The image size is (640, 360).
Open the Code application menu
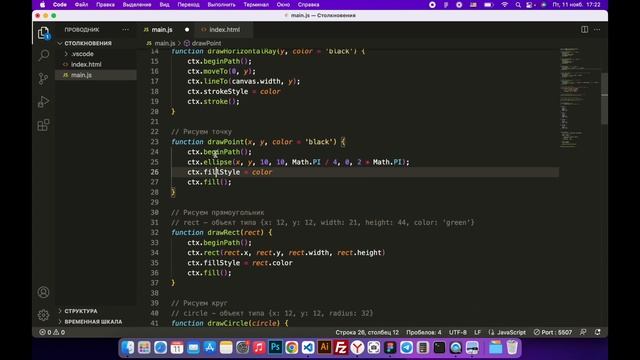pos(60,5)
